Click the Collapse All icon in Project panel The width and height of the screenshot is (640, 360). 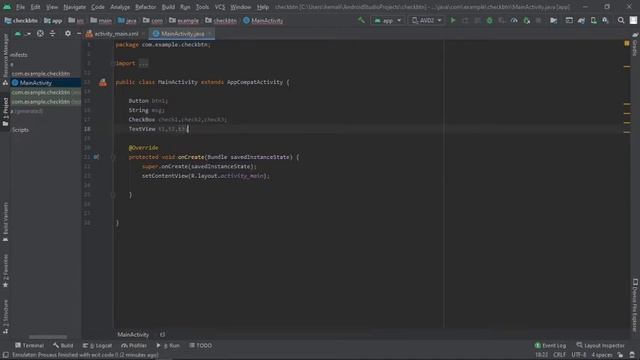(x=53, y=34)
